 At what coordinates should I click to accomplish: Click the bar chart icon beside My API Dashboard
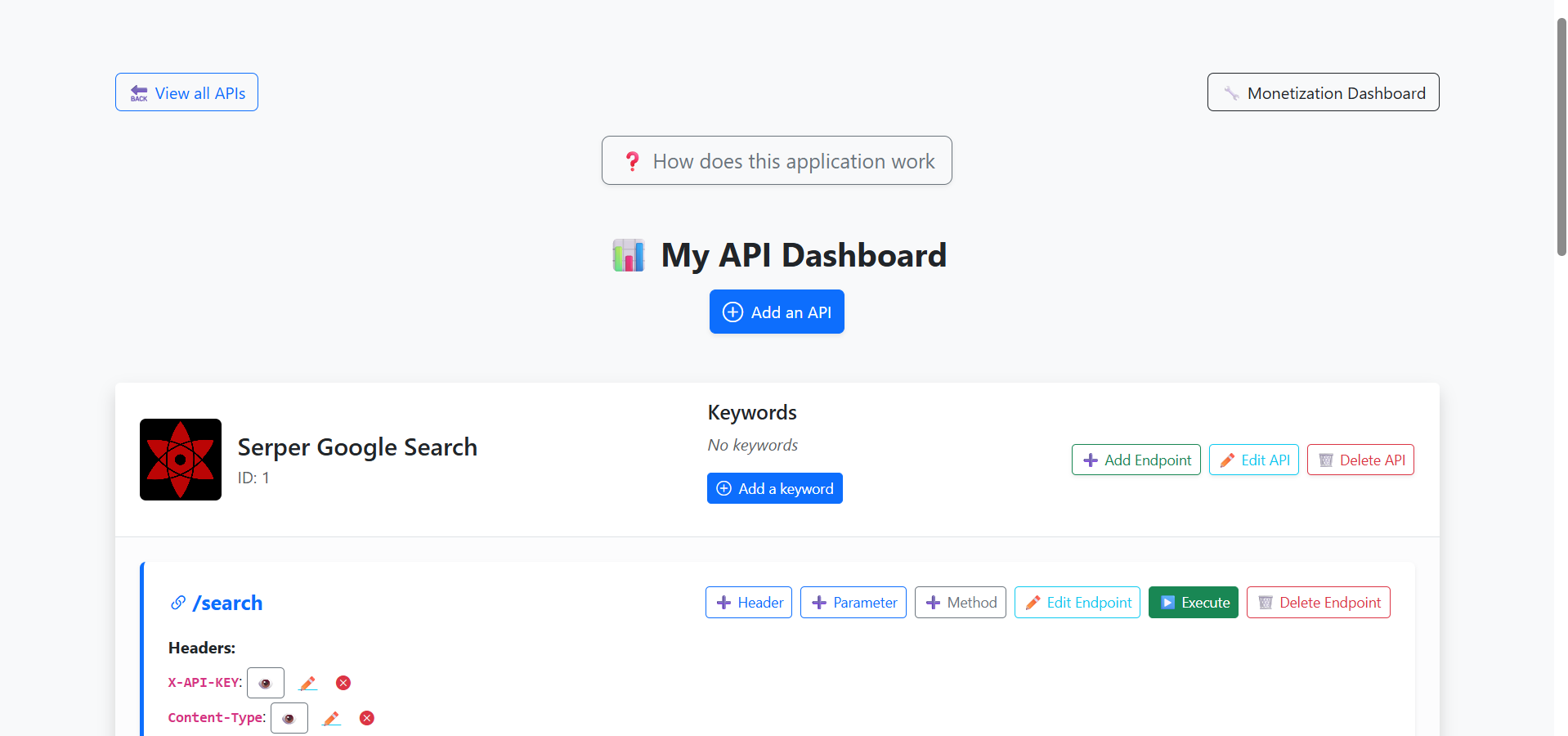click(629, 255)
